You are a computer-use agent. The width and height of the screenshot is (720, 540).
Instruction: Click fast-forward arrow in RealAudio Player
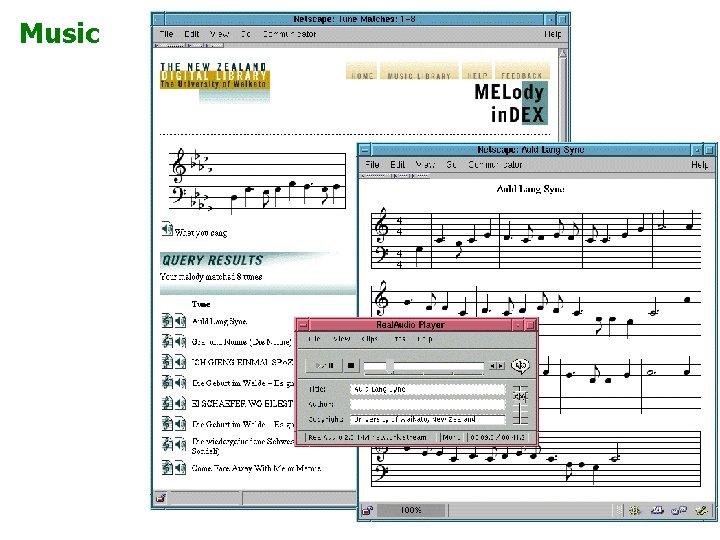[x=501, y=366]
